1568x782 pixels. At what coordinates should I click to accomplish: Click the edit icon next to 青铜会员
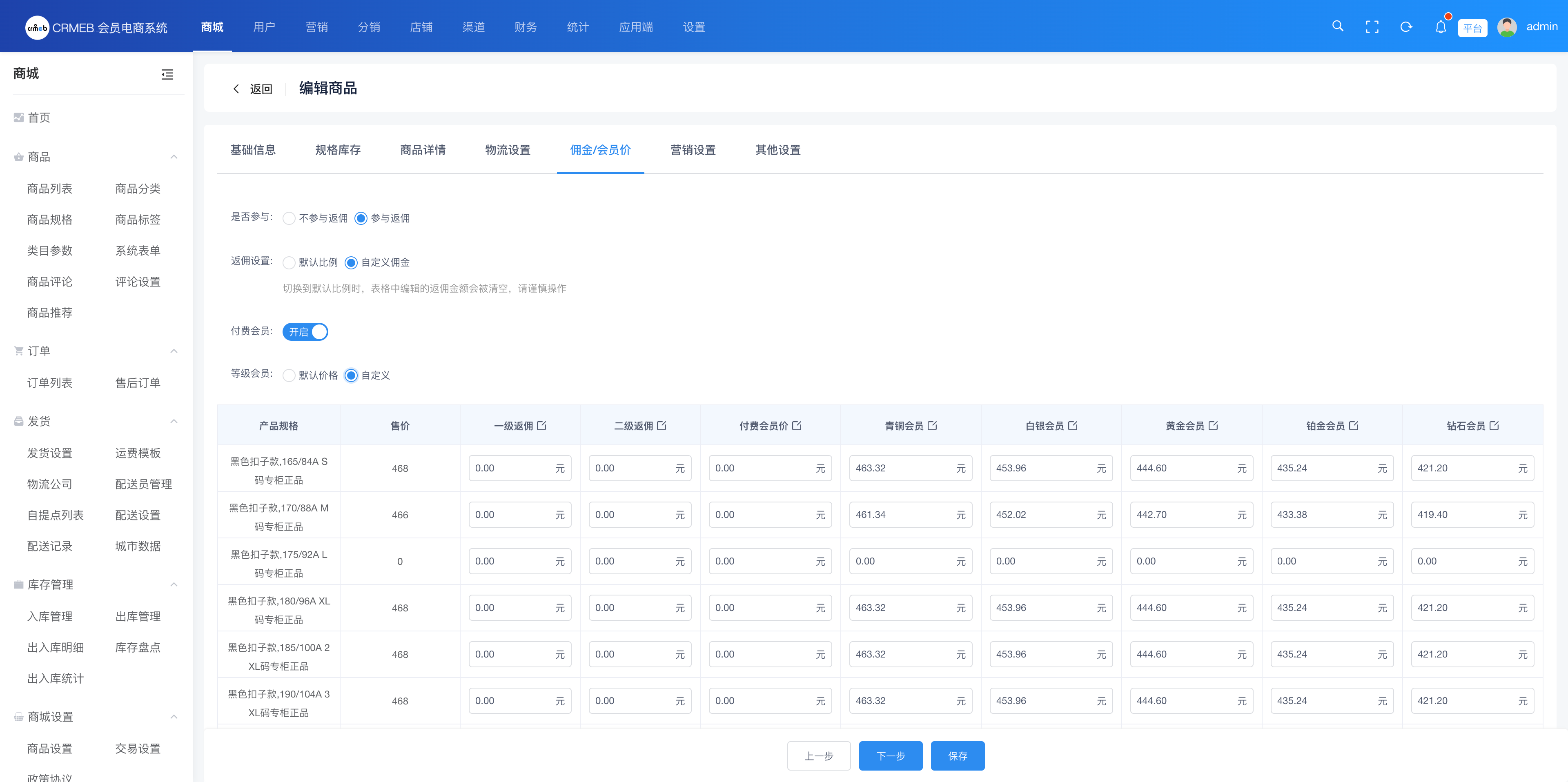(933, 425)
